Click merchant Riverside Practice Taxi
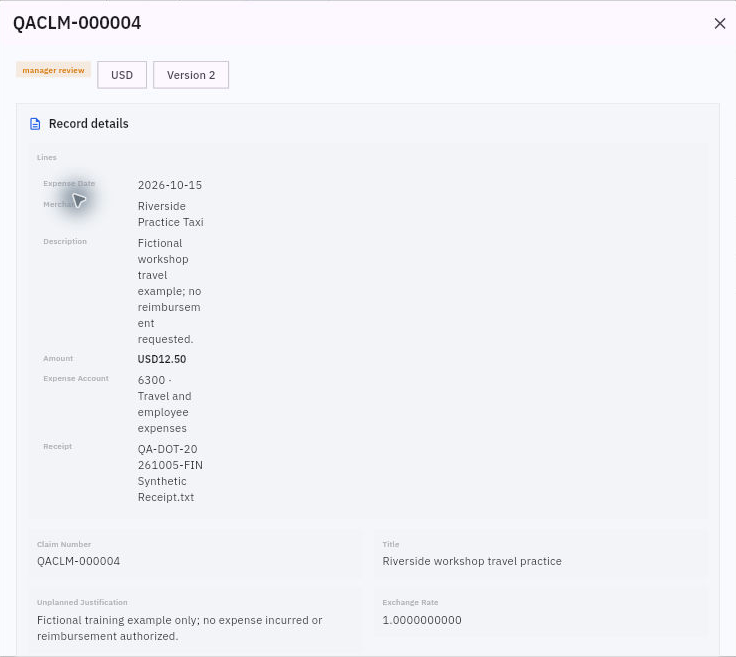This screenshot has height=657, width=736. point(170,214)
